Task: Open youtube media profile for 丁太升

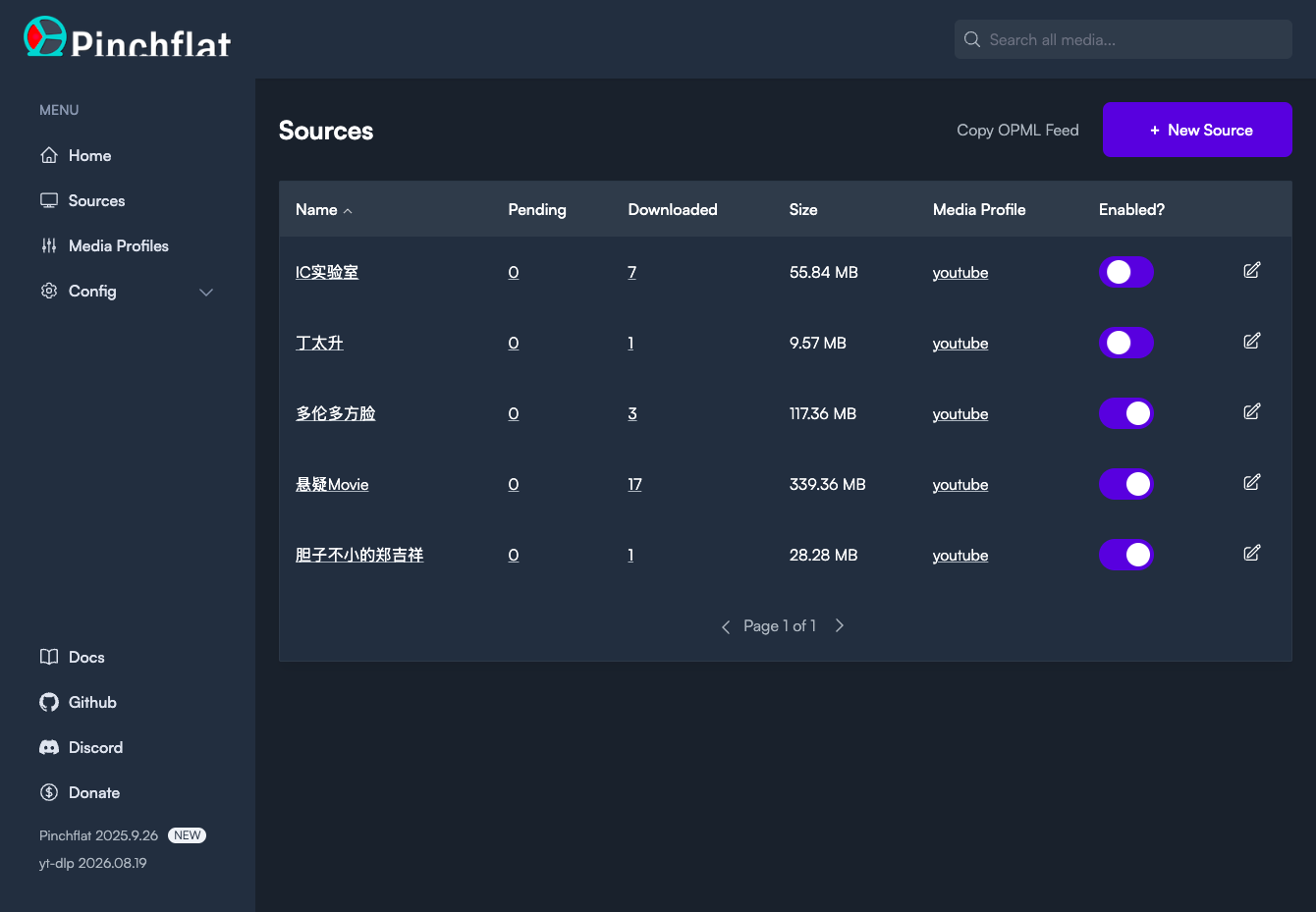Action: point(960,343)
